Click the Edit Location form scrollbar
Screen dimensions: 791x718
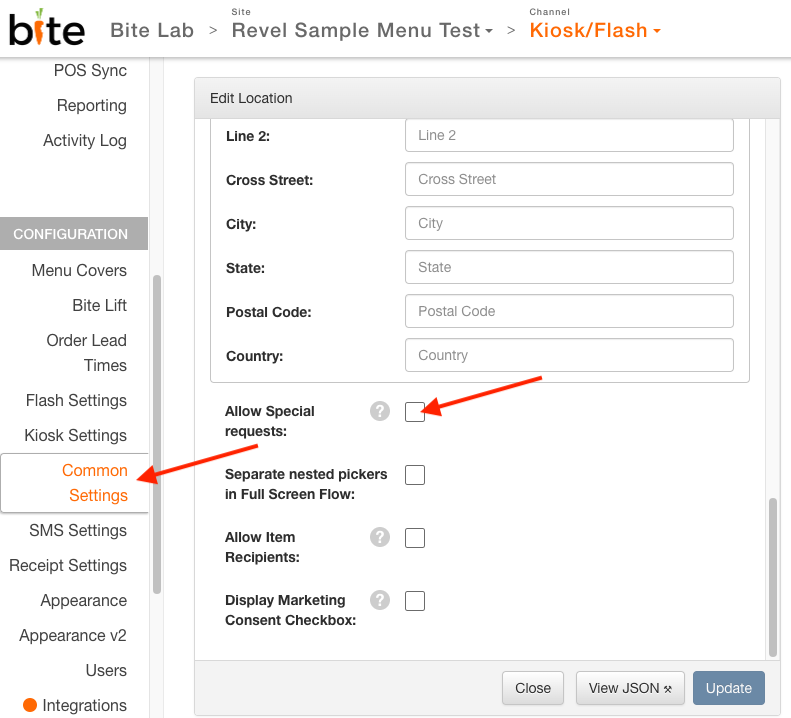[772, 577]
